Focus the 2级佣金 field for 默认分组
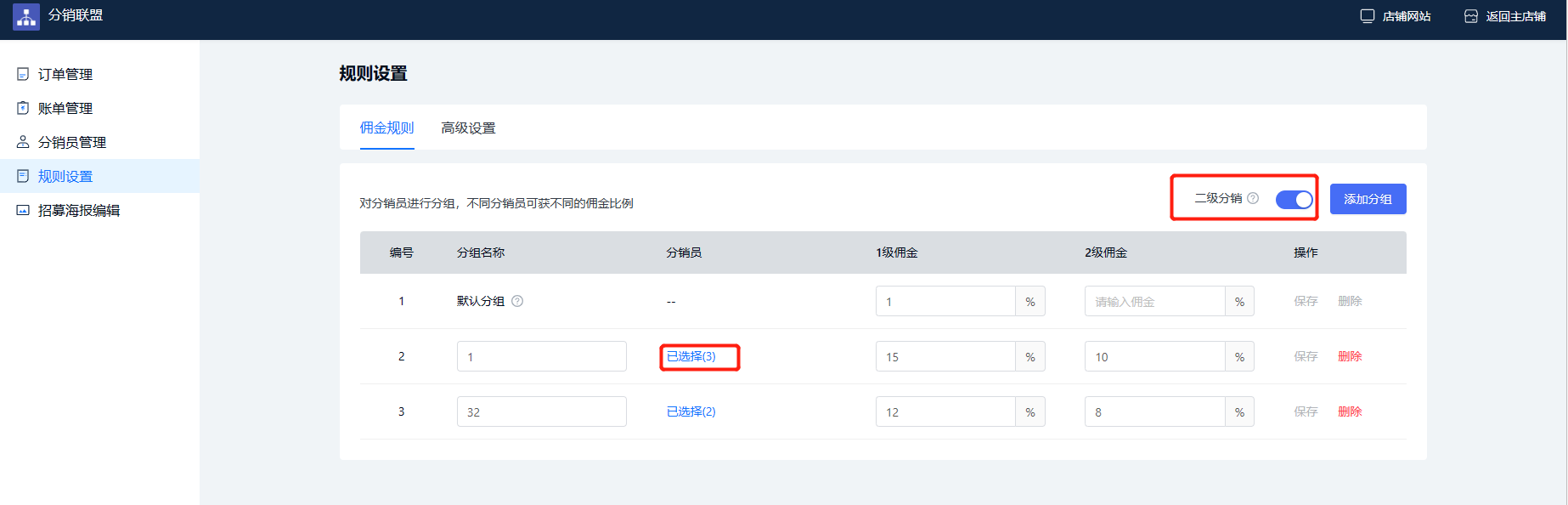 pyautogui.click(x=1154, y=301)
